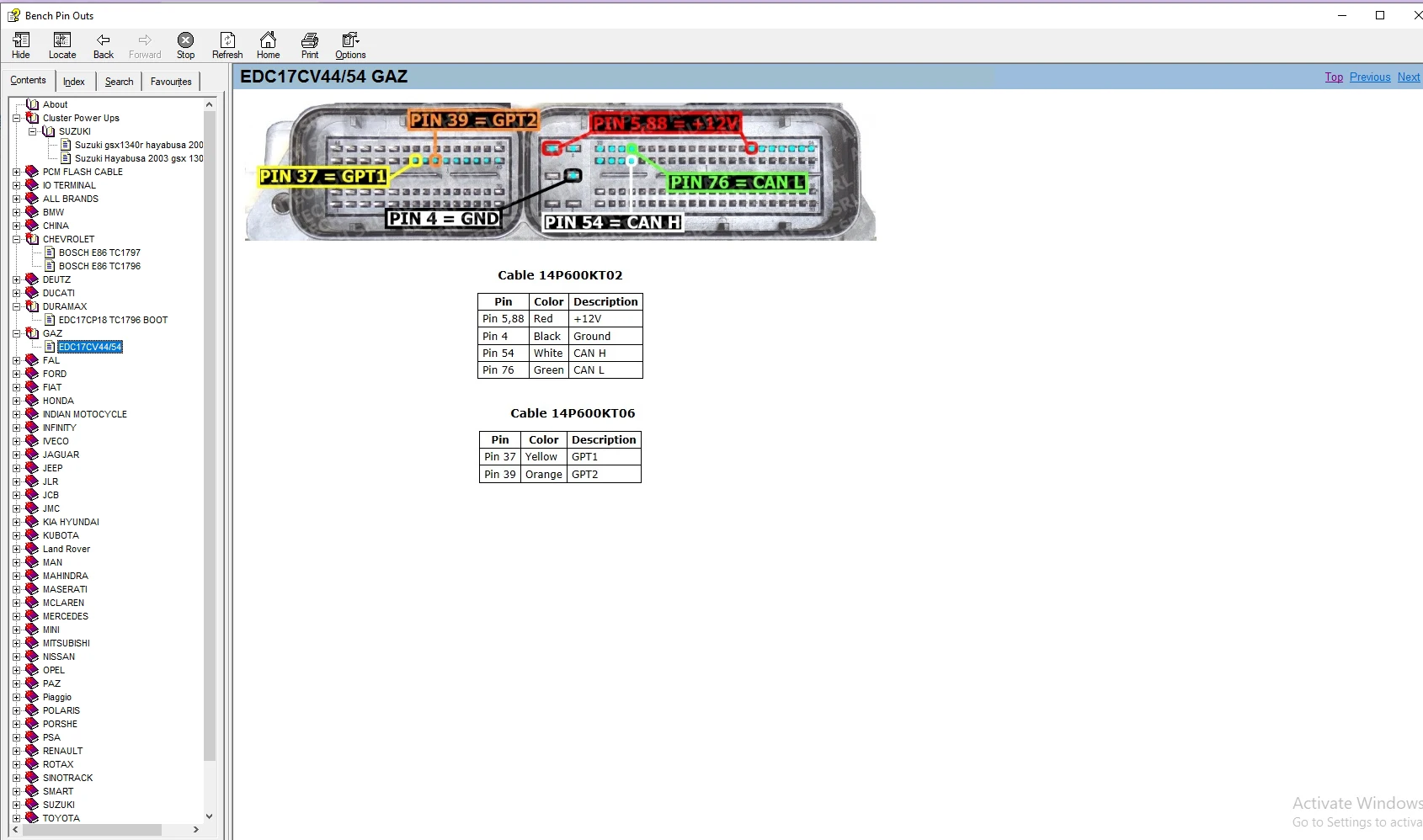Select the SINOTRACK tree entry
The height and width of the screenshot is (840, 1423).
tap(67, 778)
